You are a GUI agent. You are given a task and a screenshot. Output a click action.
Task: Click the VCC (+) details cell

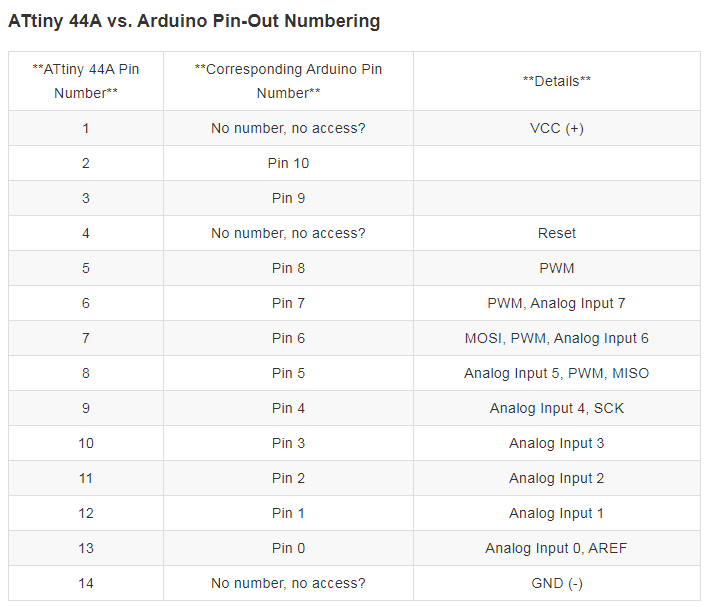tap(557, 128)
